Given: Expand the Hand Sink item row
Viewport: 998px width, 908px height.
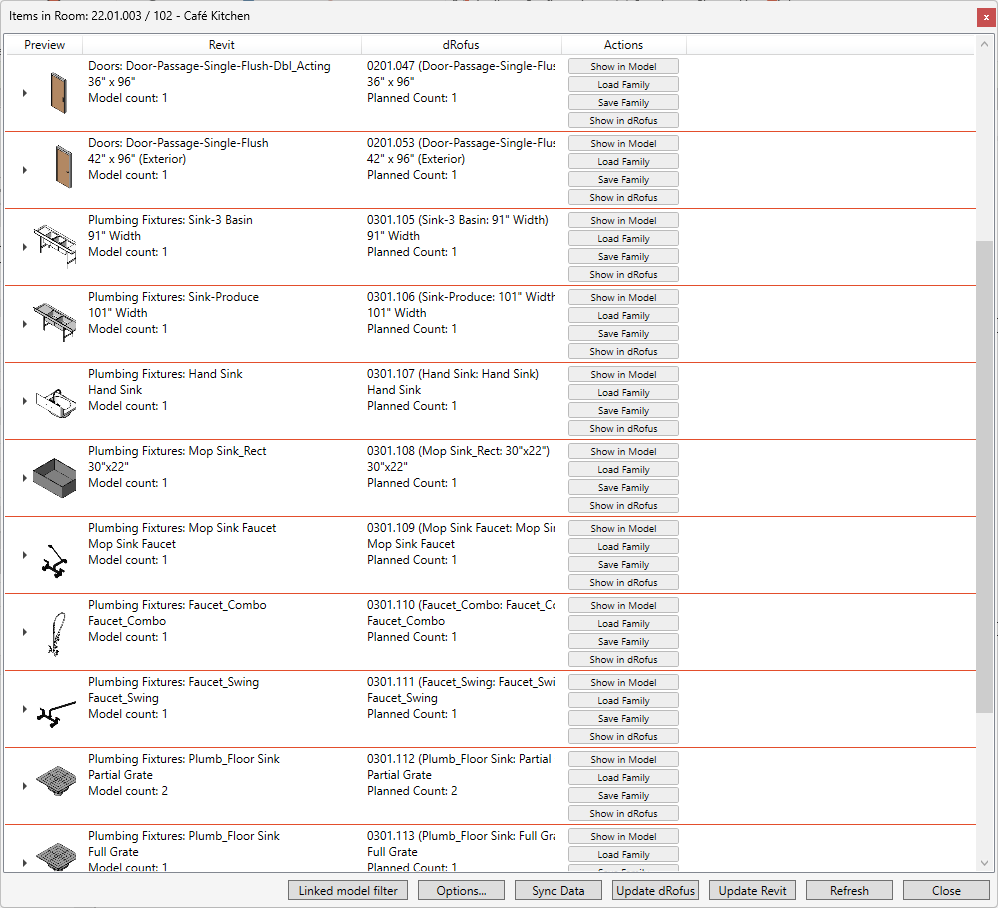Looking at the screenshot, I should coord(25,401).
